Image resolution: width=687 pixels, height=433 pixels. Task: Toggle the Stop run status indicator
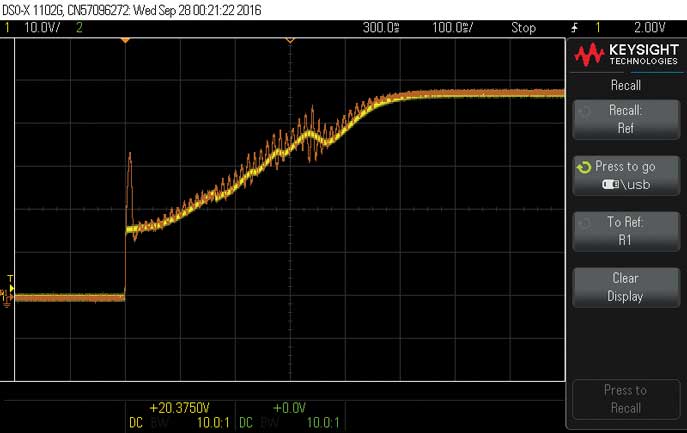[x=523, y=27]
